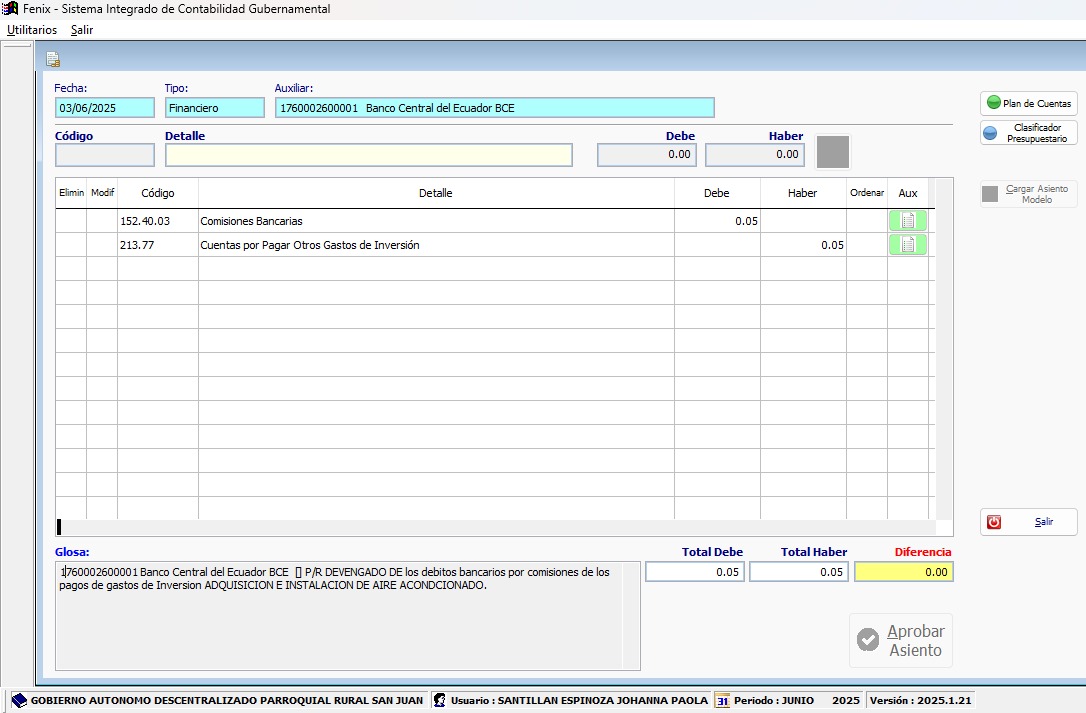Open Plan de Cuentas

point(1028,103)
